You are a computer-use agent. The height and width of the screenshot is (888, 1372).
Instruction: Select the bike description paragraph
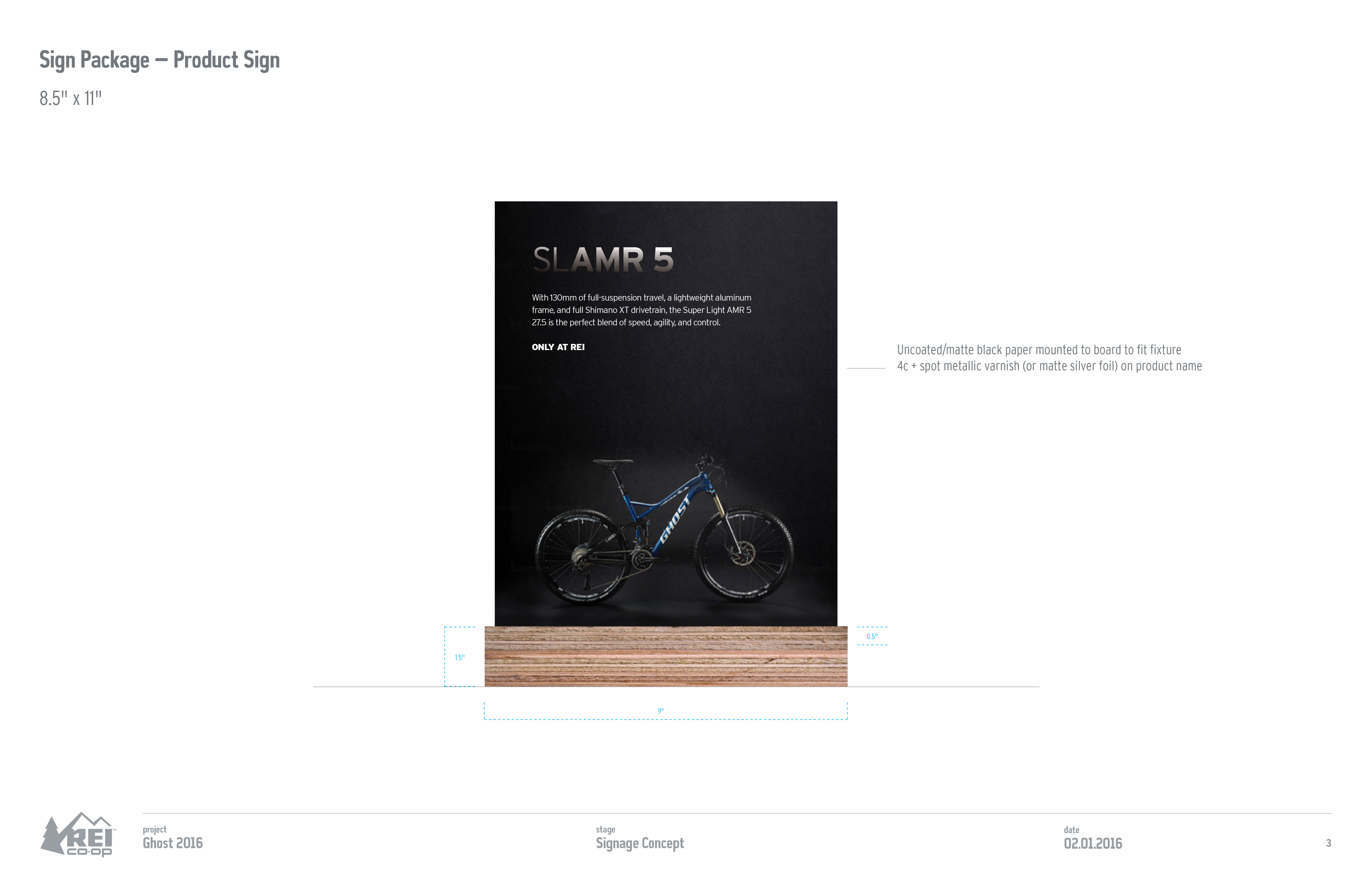click(642, 310)
